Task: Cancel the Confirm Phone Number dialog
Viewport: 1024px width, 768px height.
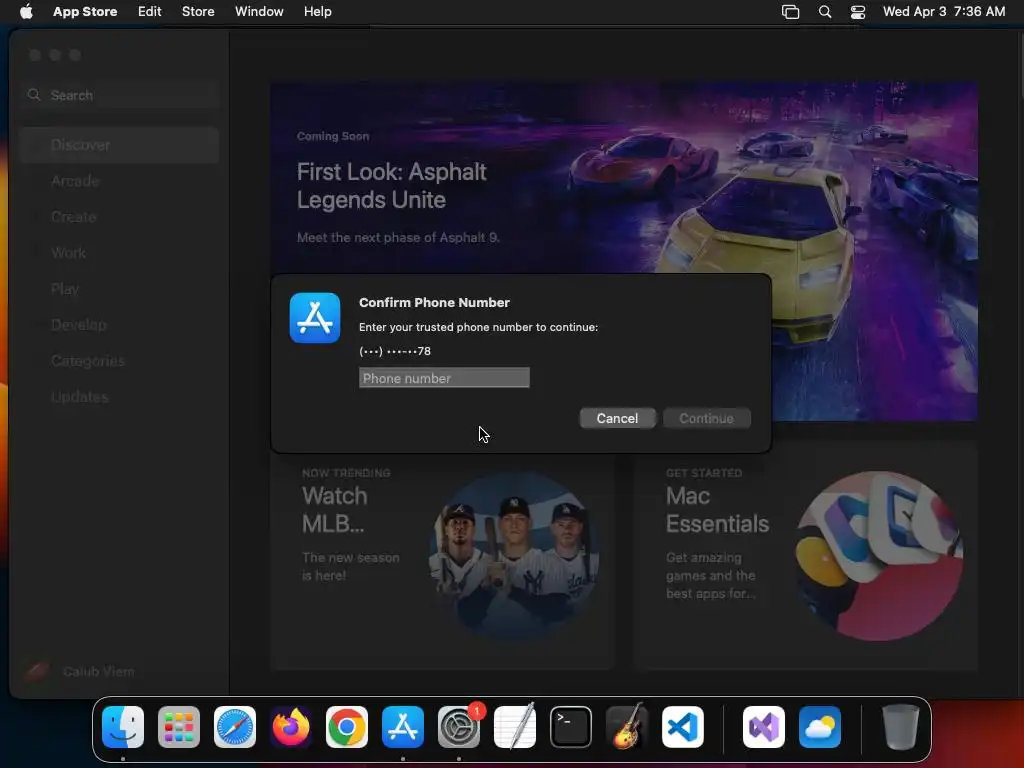Action: 617,418
